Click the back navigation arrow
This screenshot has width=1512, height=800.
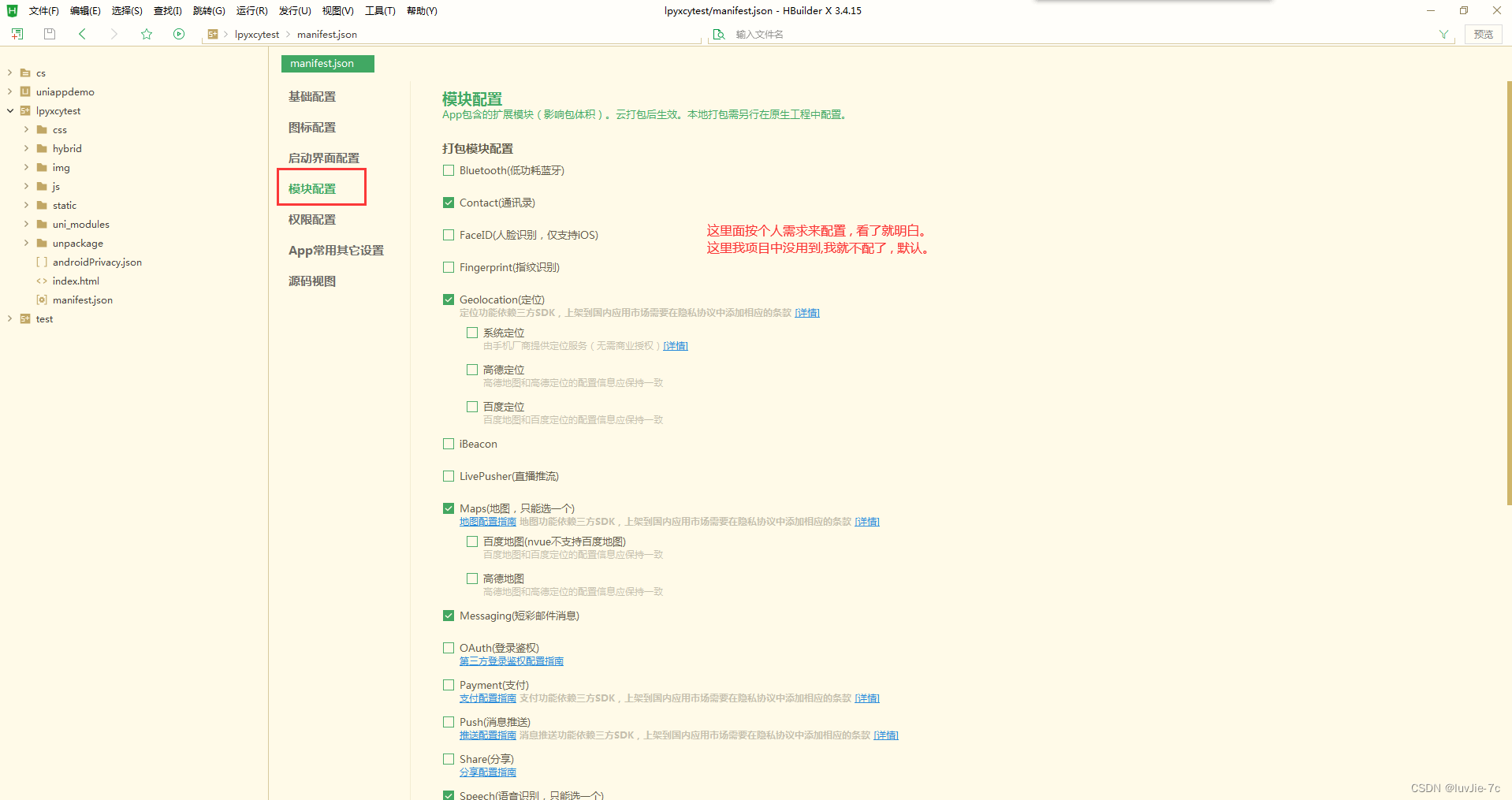coord(82,34)
